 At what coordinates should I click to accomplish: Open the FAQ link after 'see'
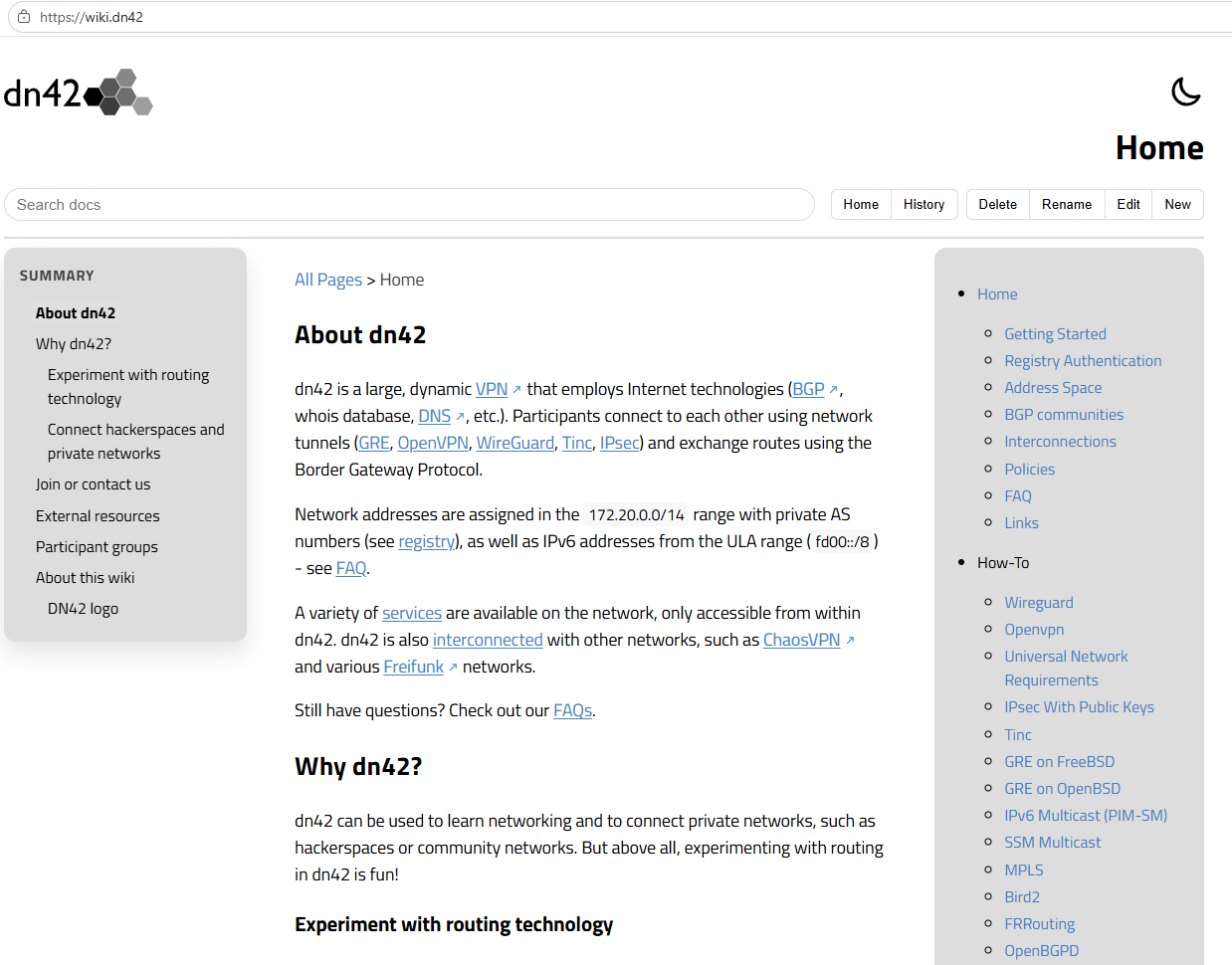point(351,568)
